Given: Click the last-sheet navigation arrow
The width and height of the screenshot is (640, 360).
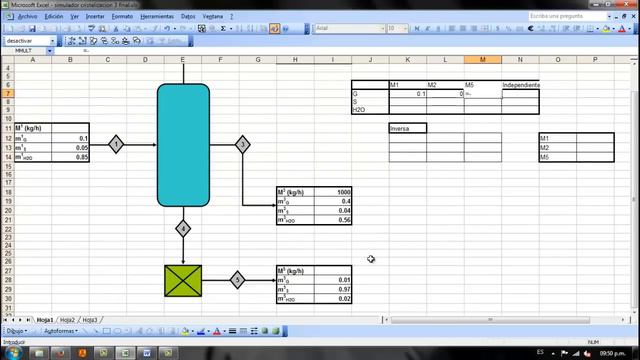Looking at the screenshot, I should (28, 320).
